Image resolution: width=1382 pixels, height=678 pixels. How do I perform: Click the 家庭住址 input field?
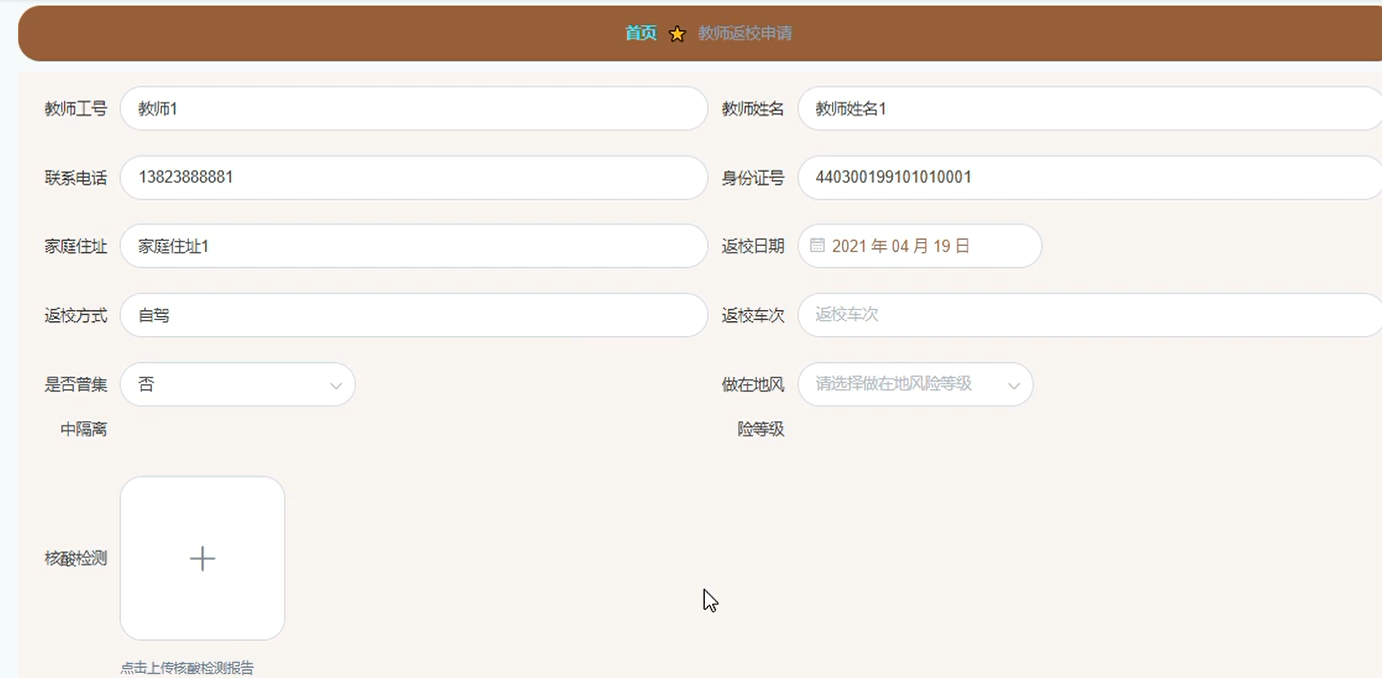tap(414, 246)
